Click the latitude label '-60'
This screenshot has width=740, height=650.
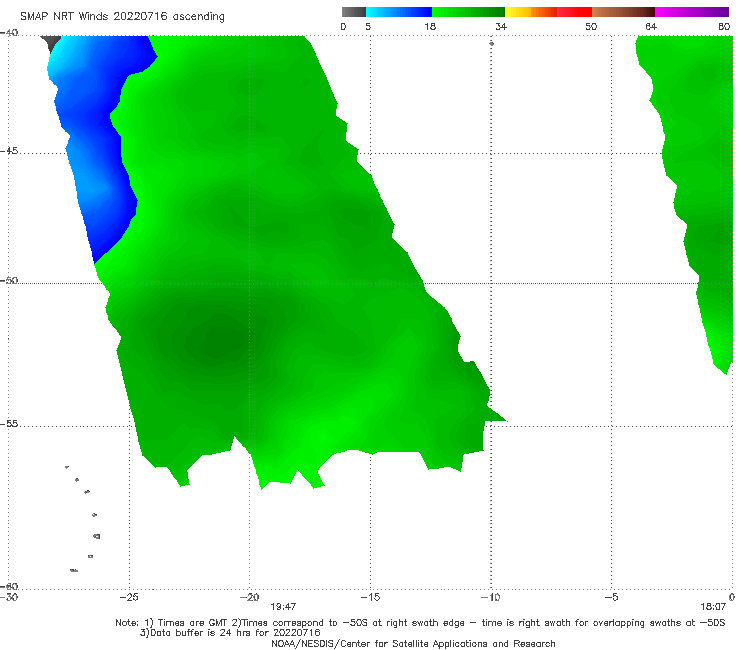pyautogui.click(x=9, y=586)
